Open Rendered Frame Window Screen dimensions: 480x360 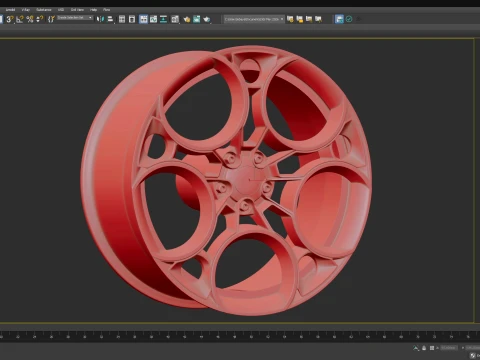pos(197,19)
